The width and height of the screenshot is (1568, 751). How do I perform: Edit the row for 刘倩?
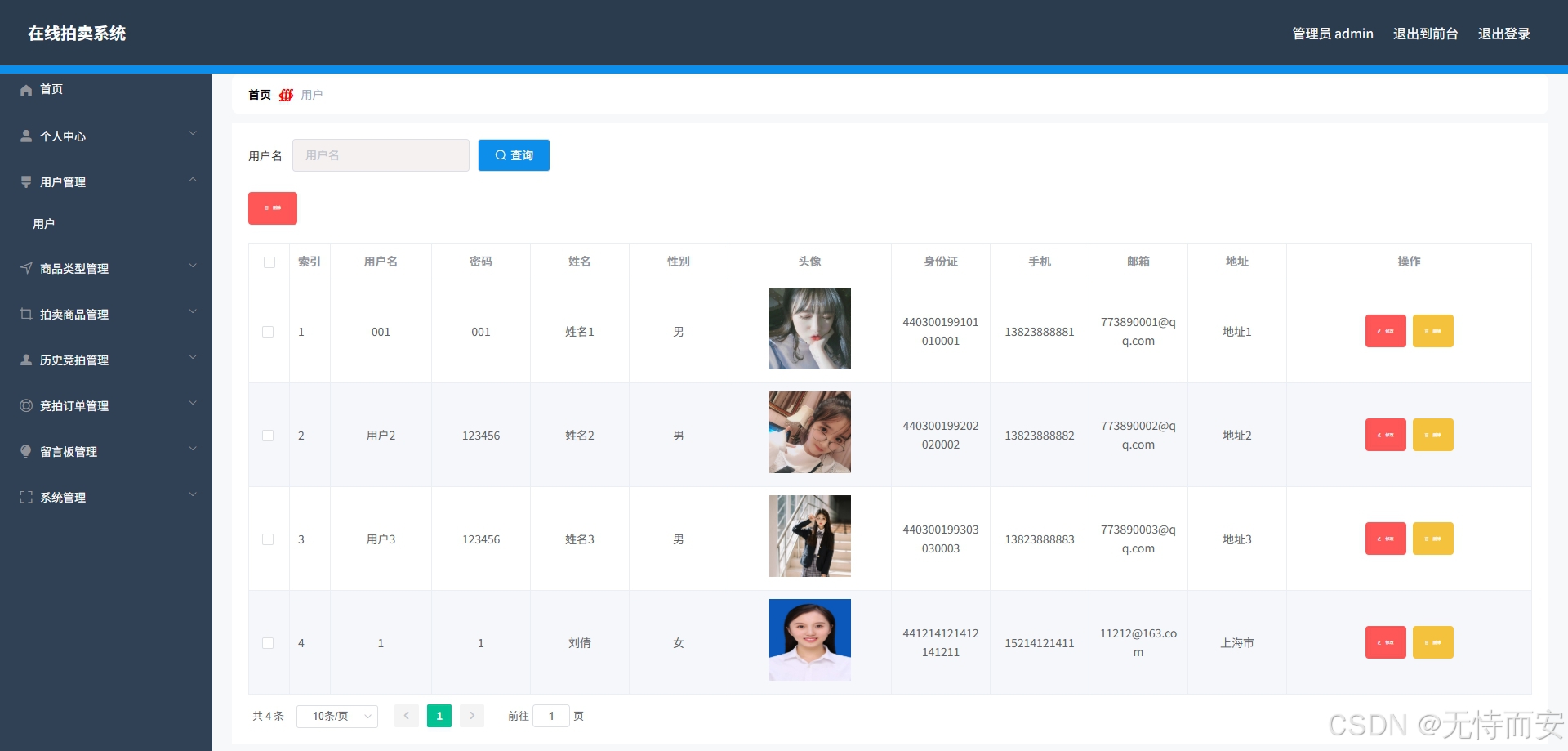[x=1385, y=642]
